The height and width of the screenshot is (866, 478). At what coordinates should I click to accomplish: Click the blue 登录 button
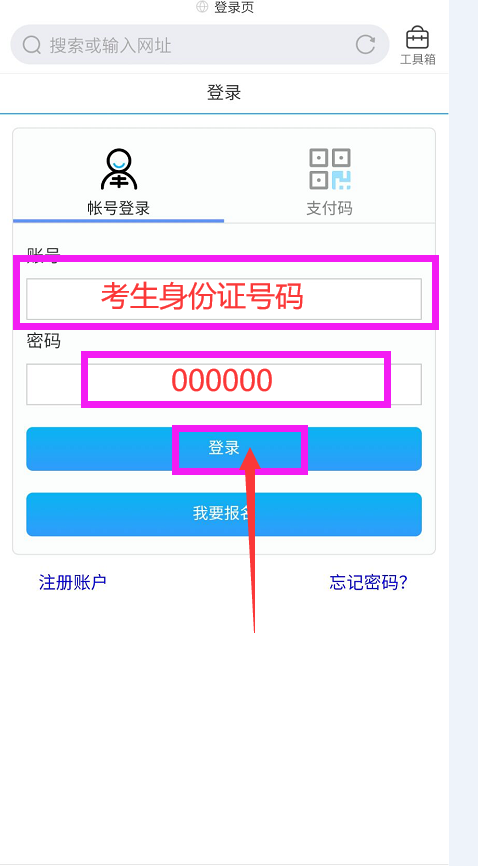tap(224, 448)
